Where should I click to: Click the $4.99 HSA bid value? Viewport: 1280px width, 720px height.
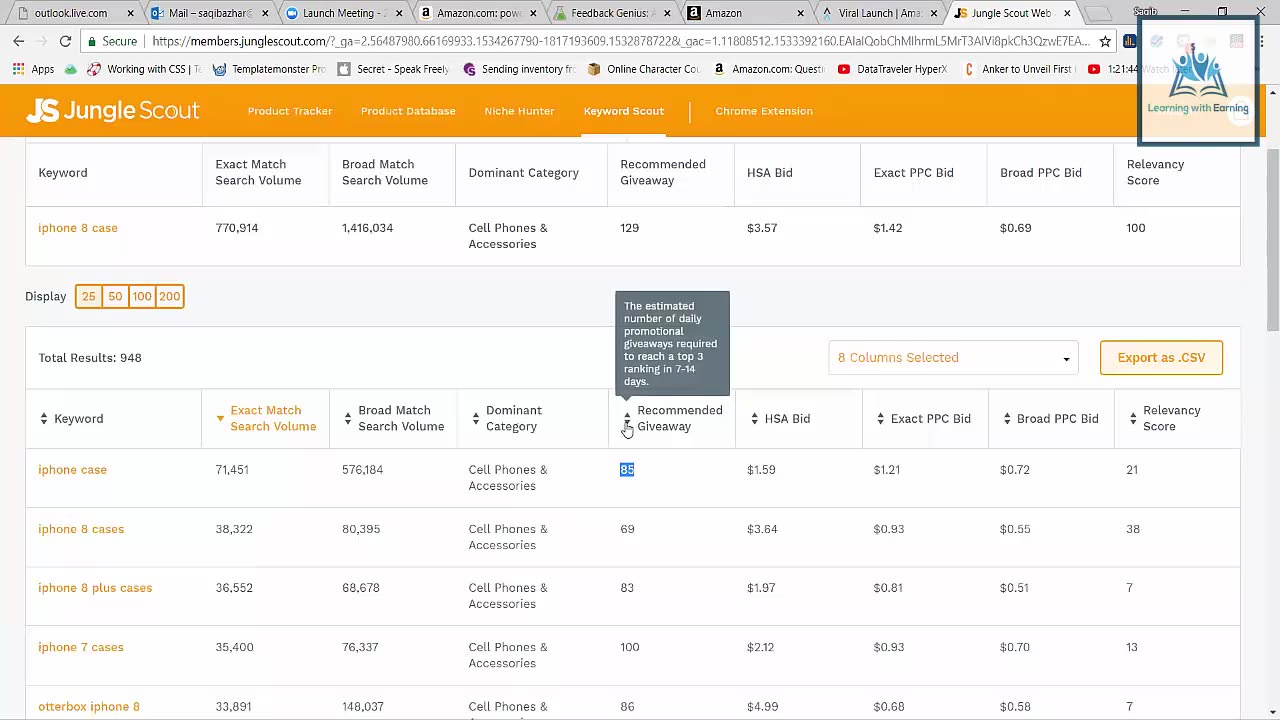coord(762,707)
